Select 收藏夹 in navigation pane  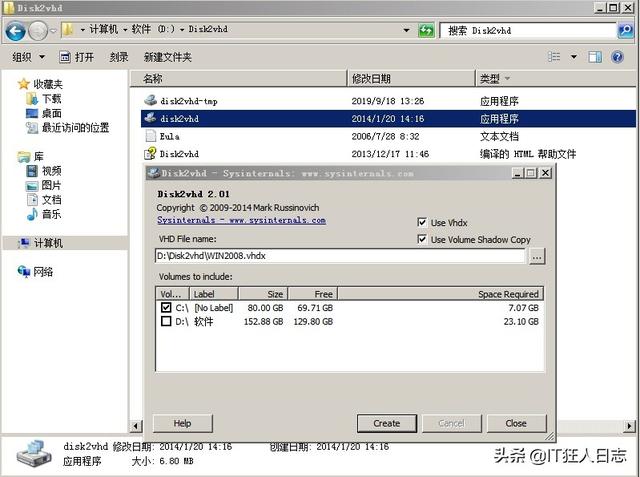pyautogui.click(x=40, y=84)
